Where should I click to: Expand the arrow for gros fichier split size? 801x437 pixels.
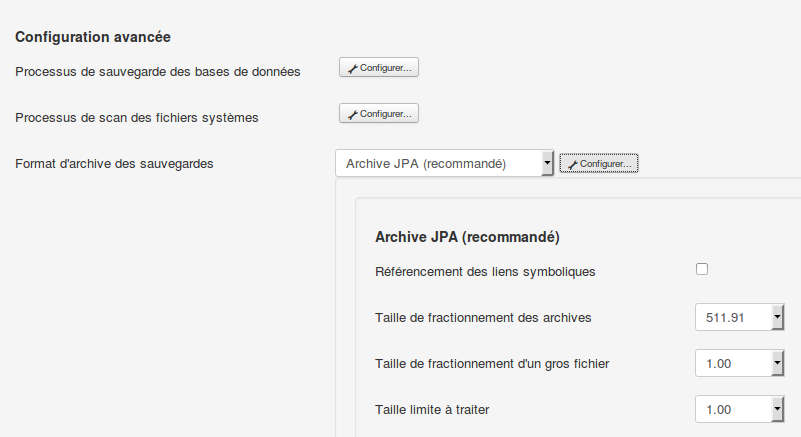point(777,363)
